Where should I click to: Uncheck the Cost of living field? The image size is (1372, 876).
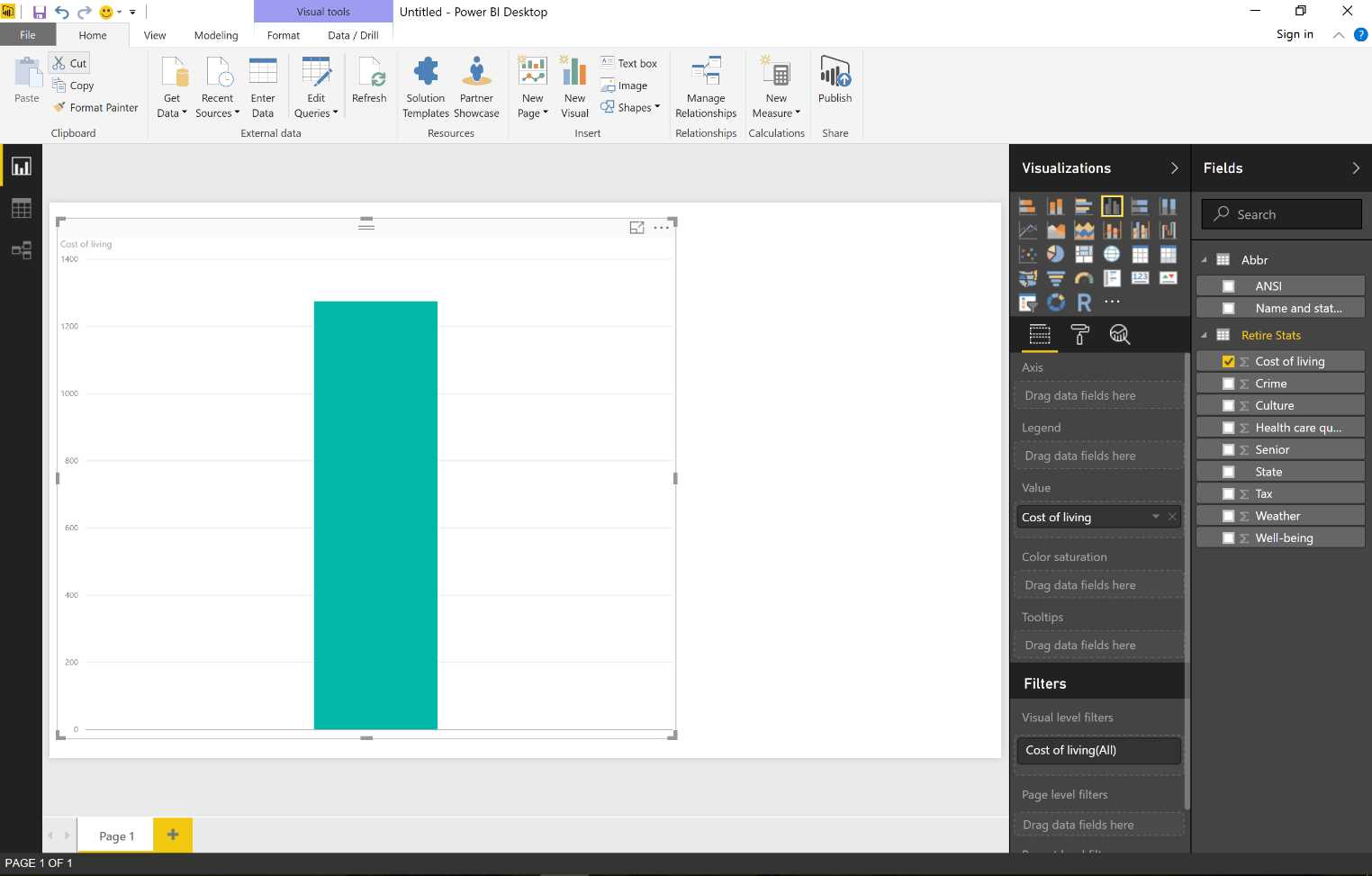(x=1229, y=360)
